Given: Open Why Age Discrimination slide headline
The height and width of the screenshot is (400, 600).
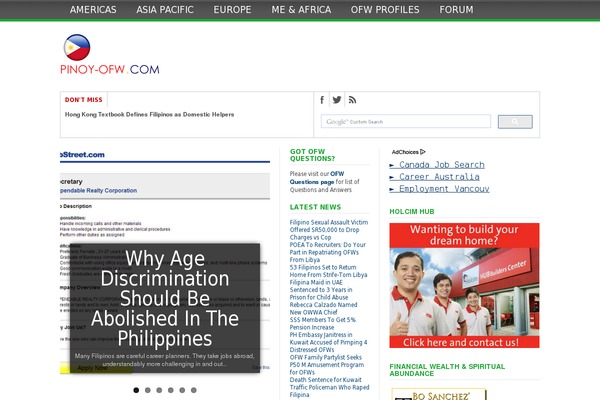Looking at the screenshot, I should 165,298.
